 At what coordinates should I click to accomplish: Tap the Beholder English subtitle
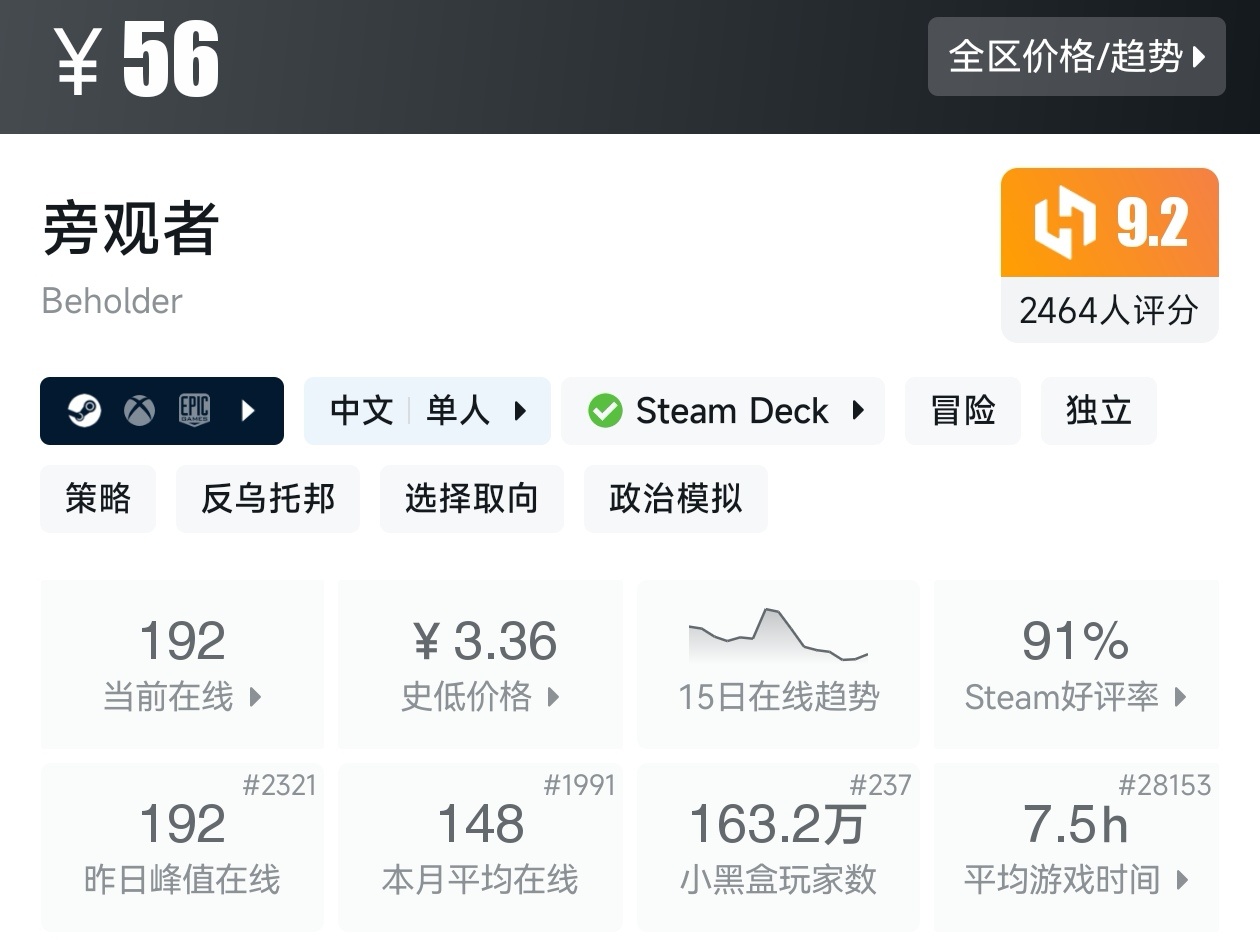pyautogui.click(x=112, y=301)
